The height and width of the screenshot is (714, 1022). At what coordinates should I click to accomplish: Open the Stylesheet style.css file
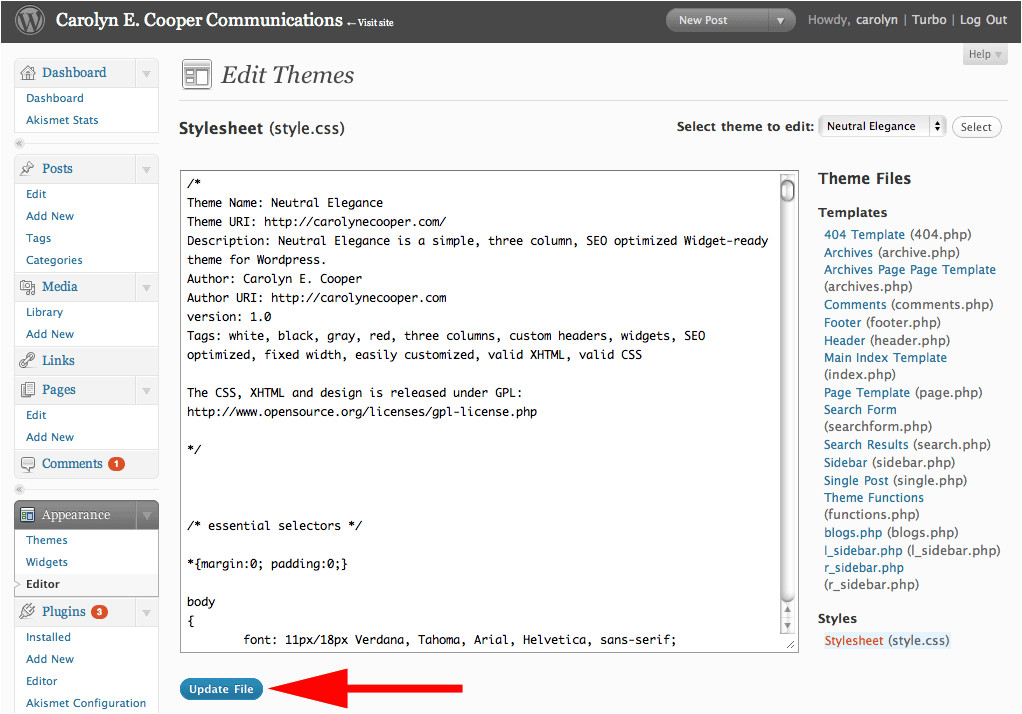(x=853, y=640)
